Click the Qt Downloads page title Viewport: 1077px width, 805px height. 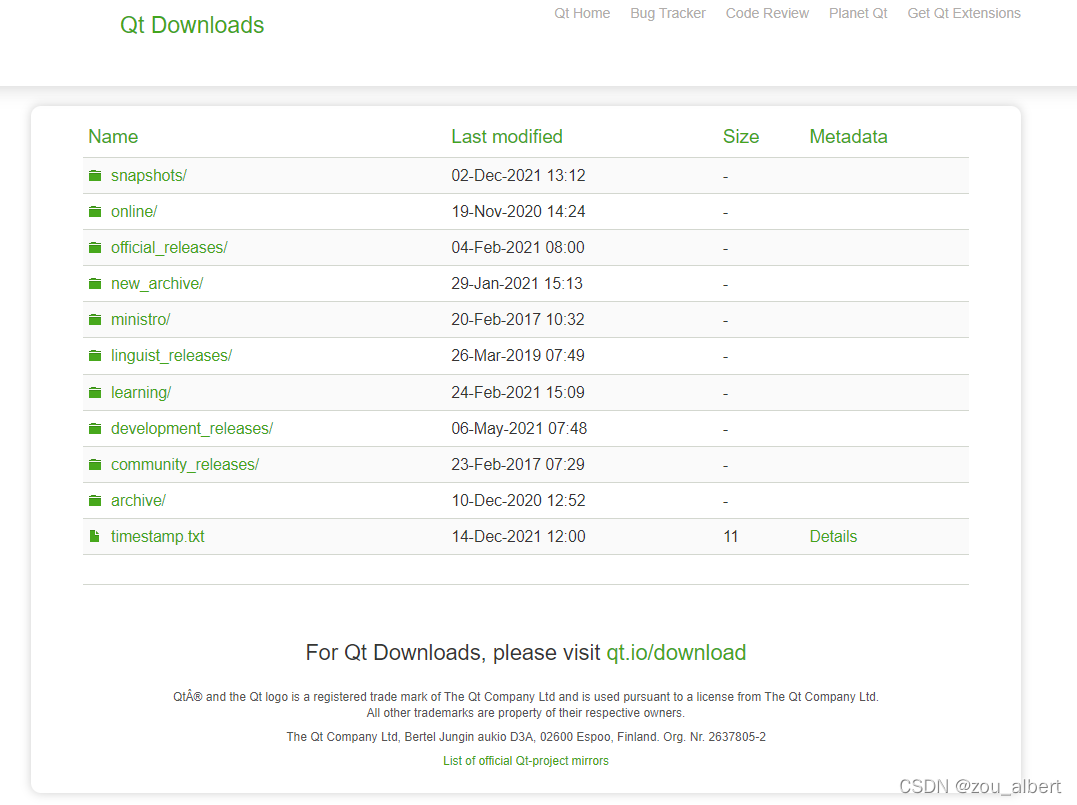tap(192, 25)
